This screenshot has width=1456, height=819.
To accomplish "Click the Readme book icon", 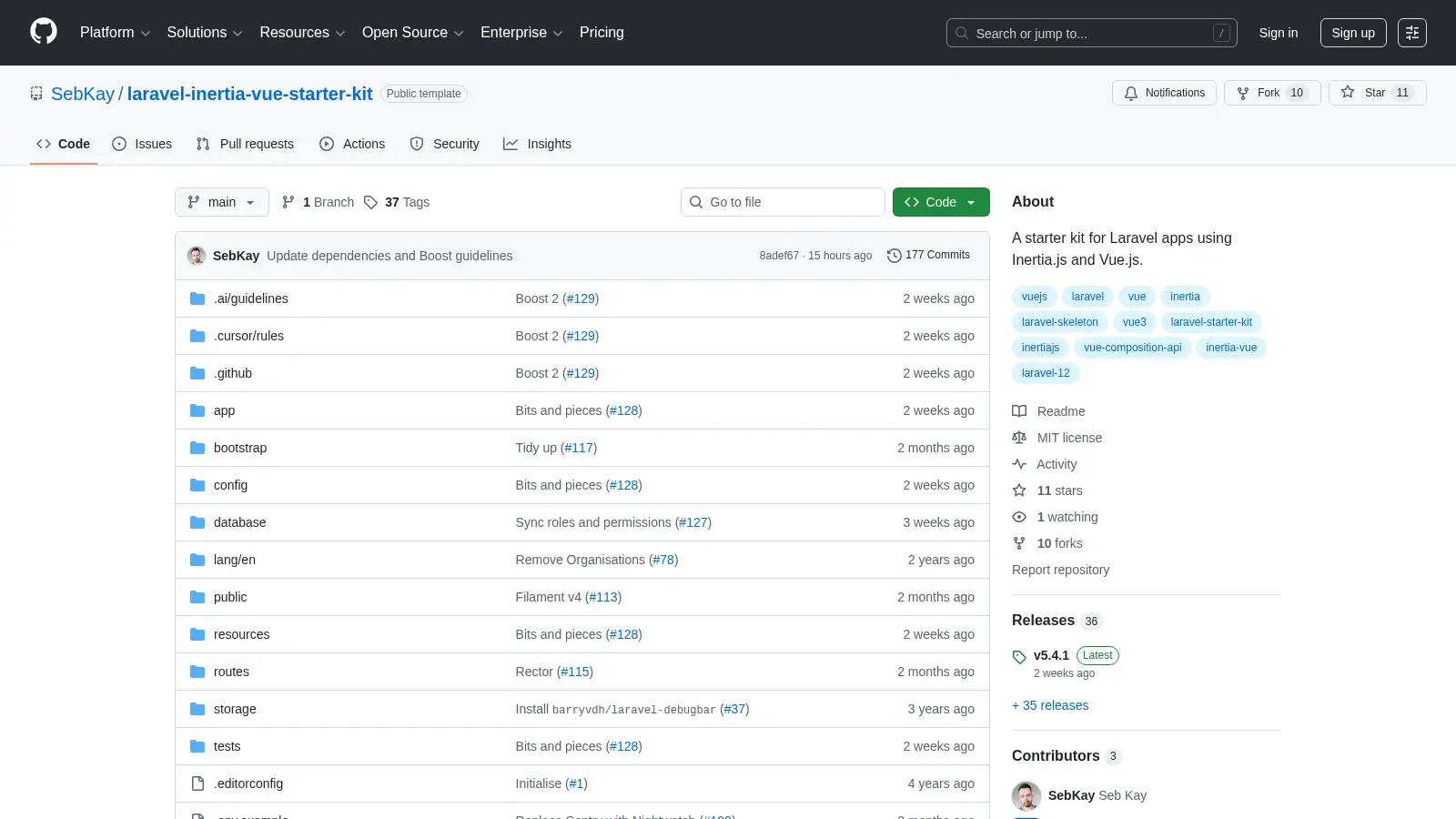I will pos(1019,411).
